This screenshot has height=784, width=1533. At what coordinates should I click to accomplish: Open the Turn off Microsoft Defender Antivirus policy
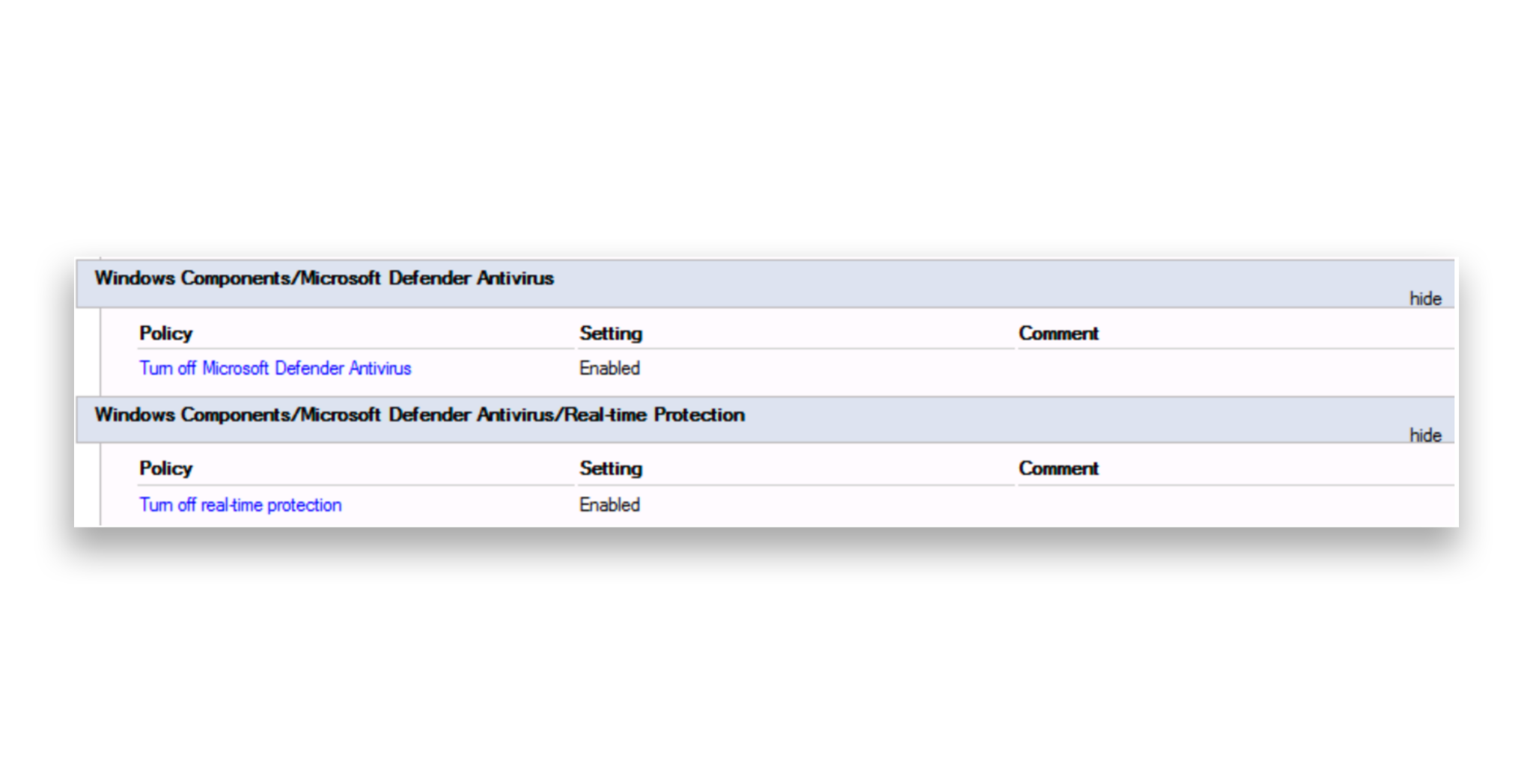[x=275, y=368]
